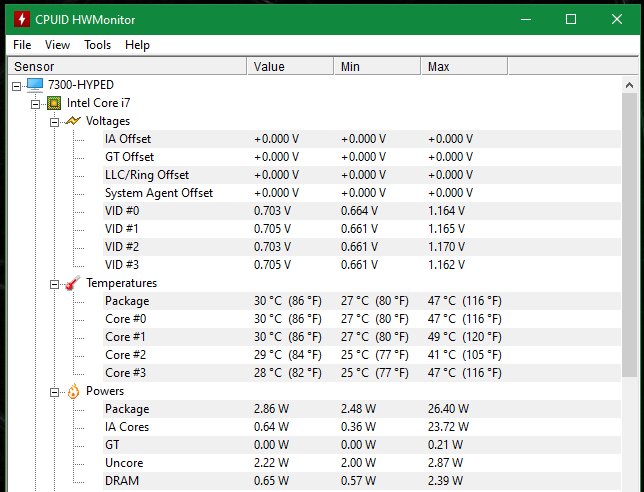644x492 pixels.
Task: Click the 0.21 W max value
Action: (446, 445)
